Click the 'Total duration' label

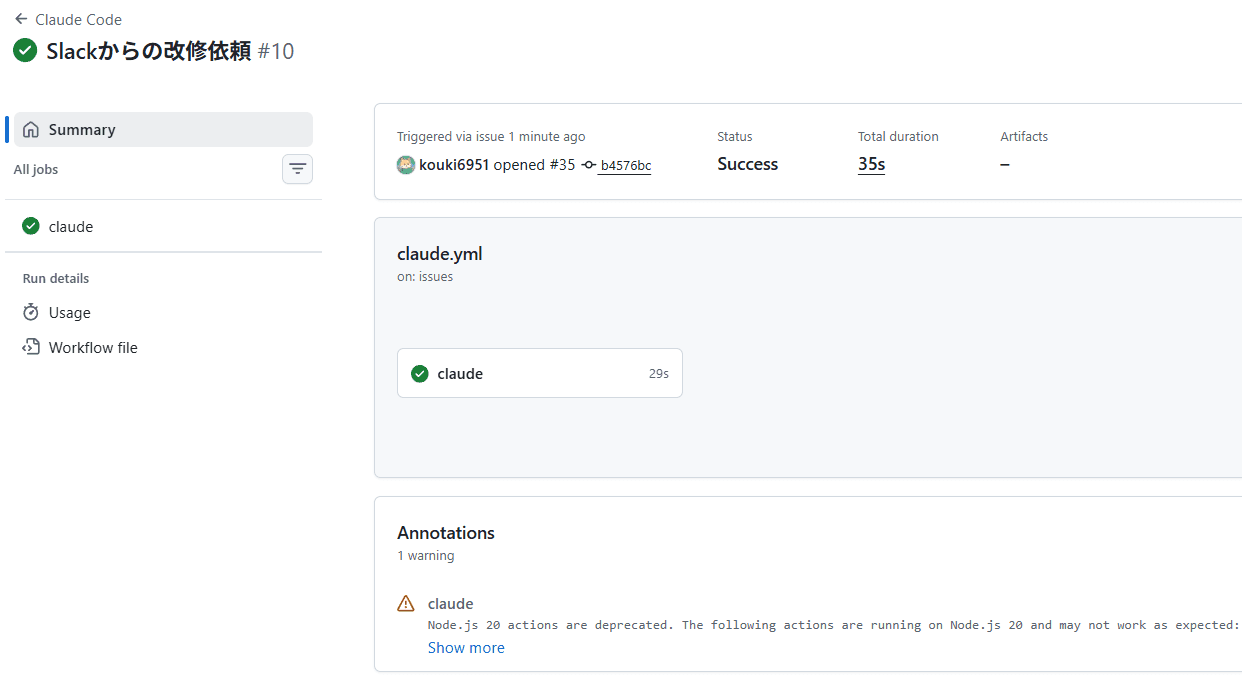click(x=898, y=136)
